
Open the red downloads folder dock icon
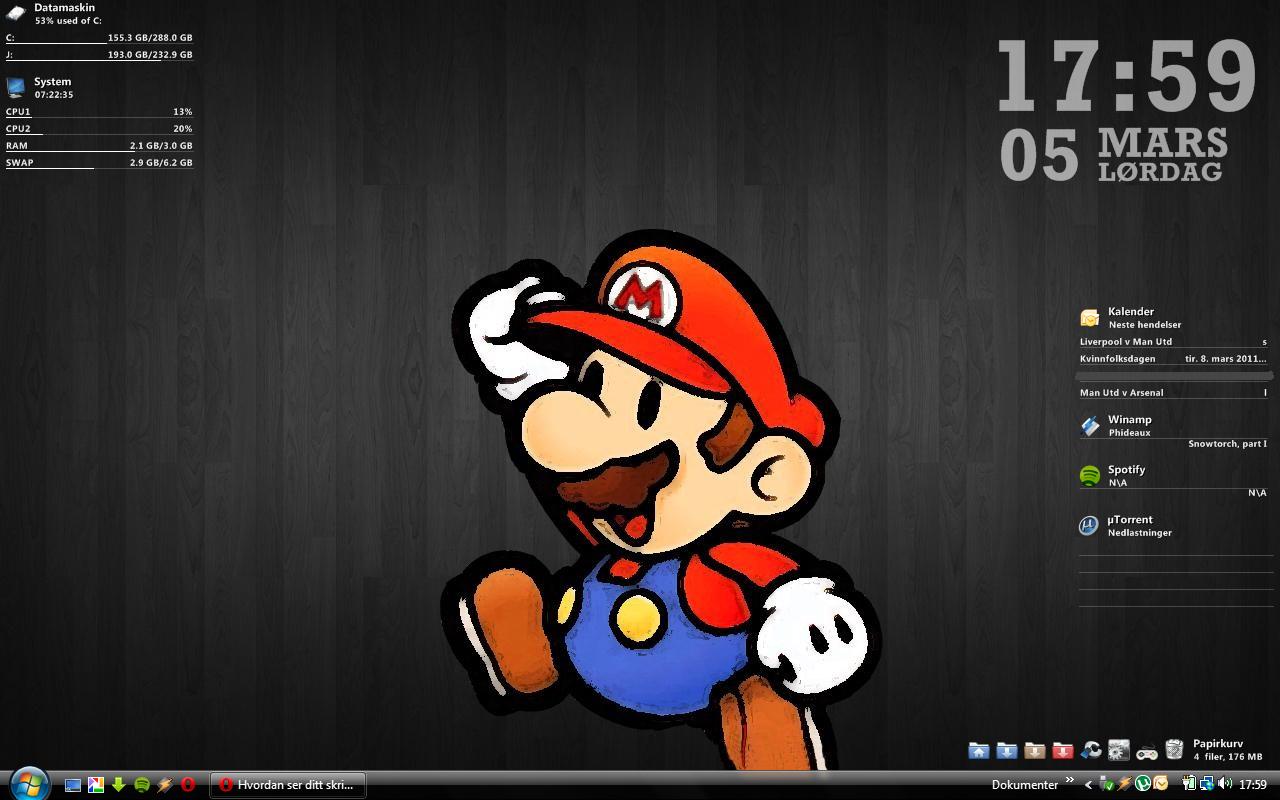pyautogui.click(x=1063, y=750)
